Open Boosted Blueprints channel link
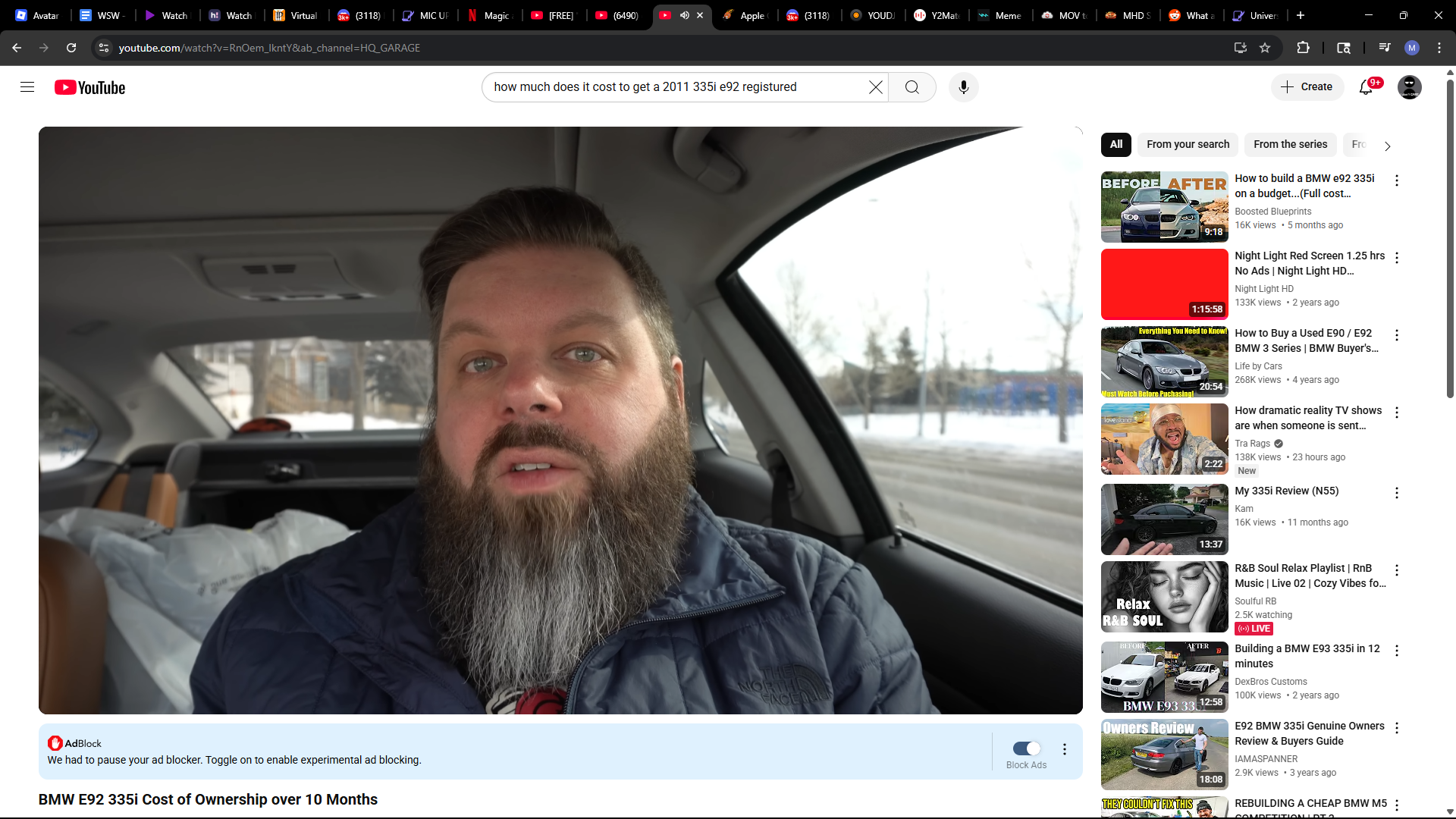The width and height of the screenshot is (1456, 819). [x=1272, y=212]
